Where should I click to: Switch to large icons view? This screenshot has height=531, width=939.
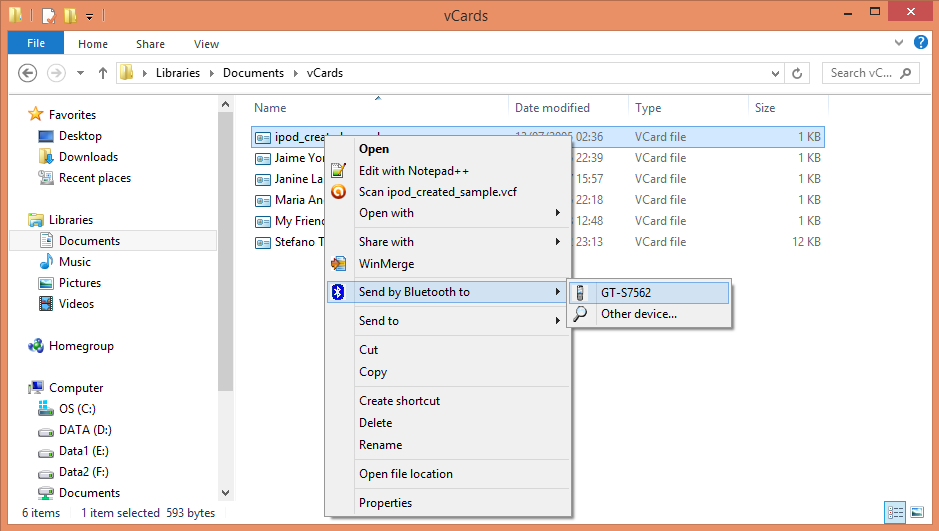pos(916,513)
